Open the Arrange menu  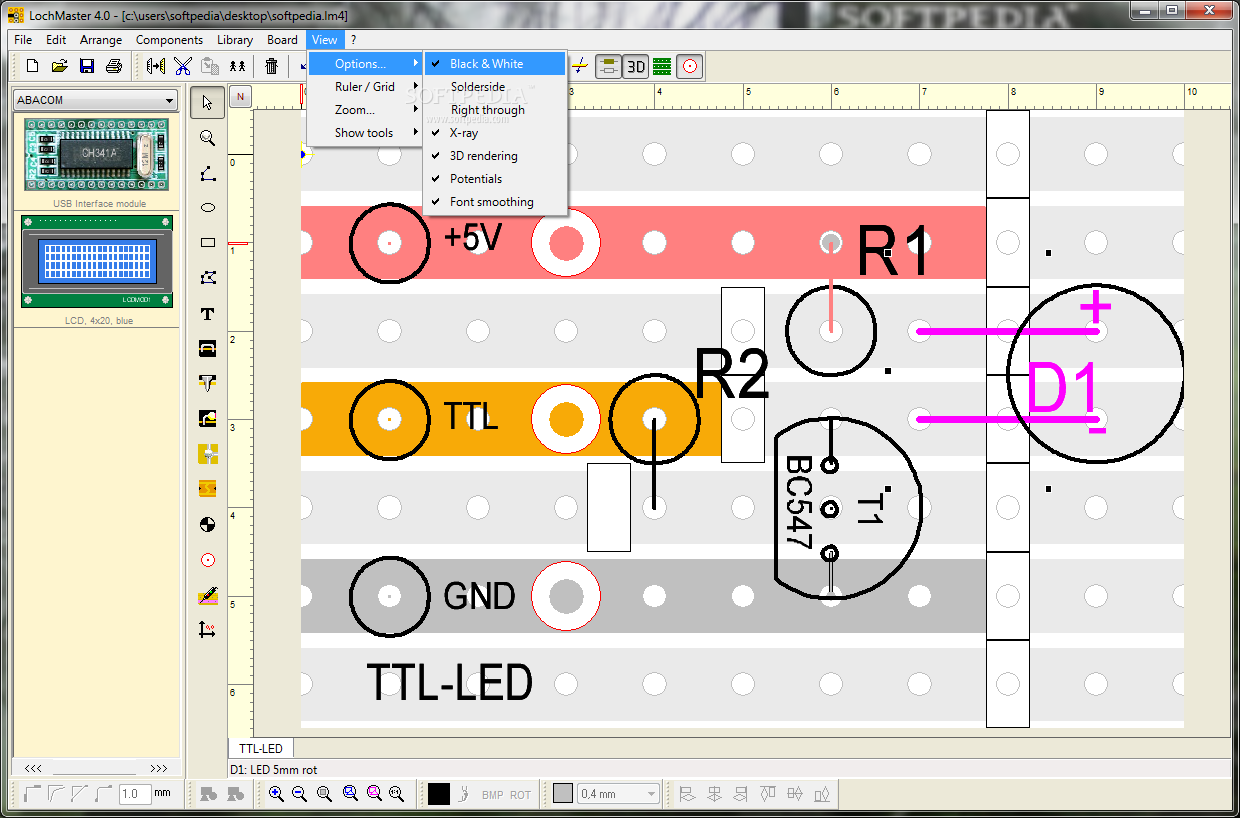101,40
